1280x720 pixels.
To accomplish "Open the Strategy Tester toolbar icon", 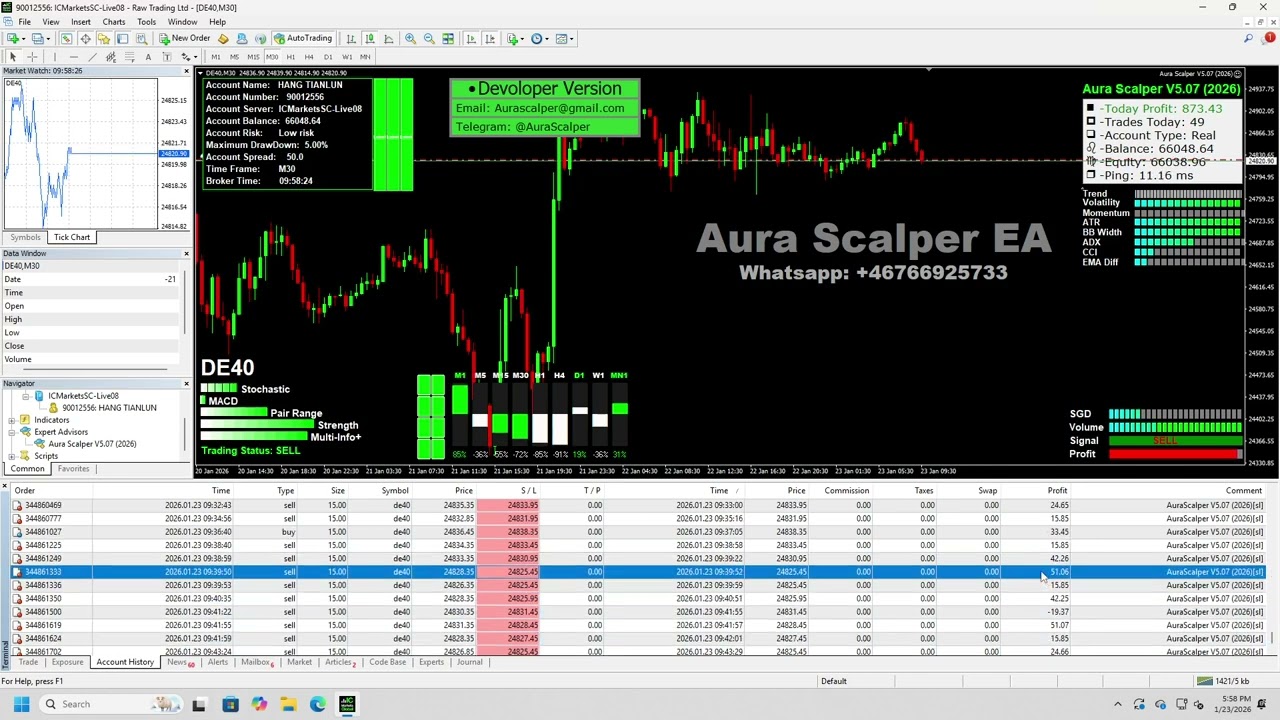I will click(x=141, y=38).
